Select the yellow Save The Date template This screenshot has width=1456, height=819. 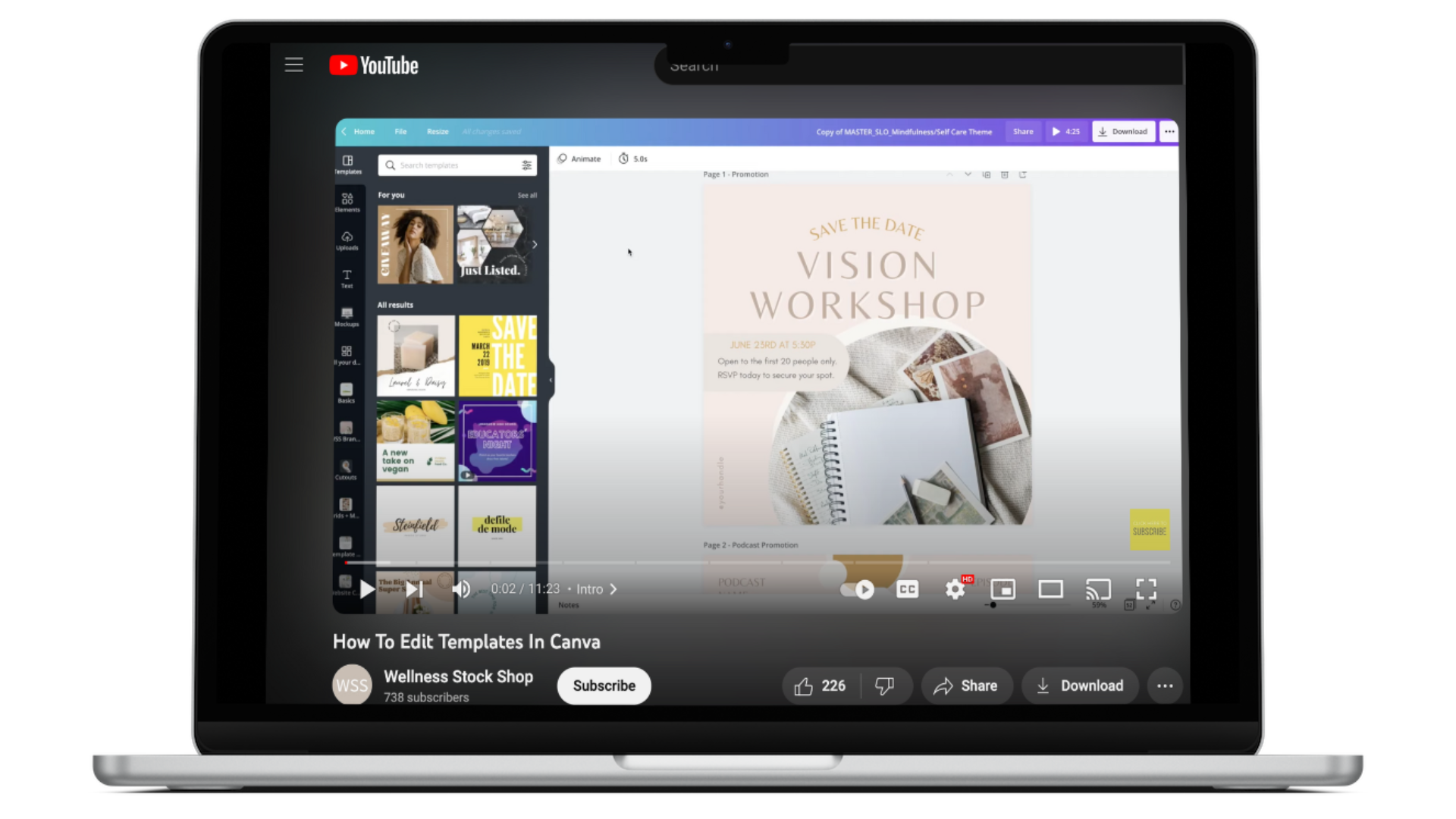click(x=497, y=356)
